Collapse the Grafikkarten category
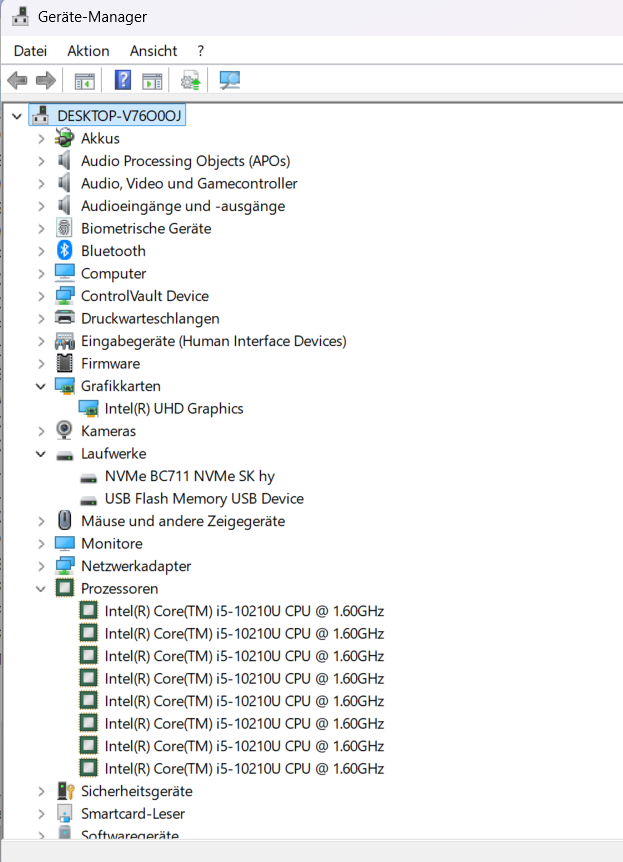Viewport: 623px width, 862px height. pyautogui.click(x=41, y=386)
